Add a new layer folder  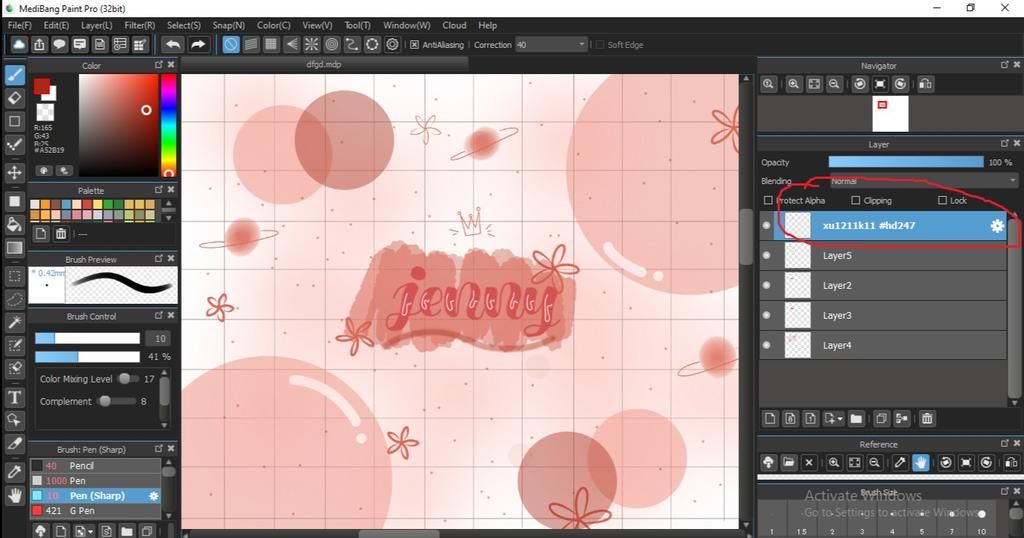coord(856,419)
